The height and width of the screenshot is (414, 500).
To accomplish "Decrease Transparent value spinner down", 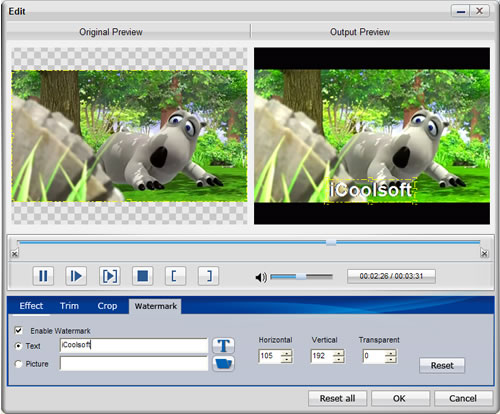I will 391,360.
